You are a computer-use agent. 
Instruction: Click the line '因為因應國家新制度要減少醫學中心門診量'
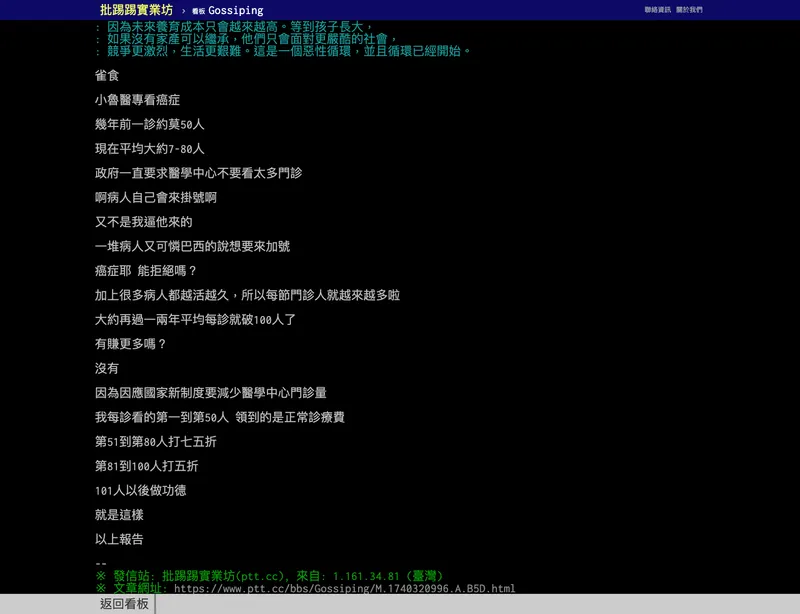coord(211,393)
